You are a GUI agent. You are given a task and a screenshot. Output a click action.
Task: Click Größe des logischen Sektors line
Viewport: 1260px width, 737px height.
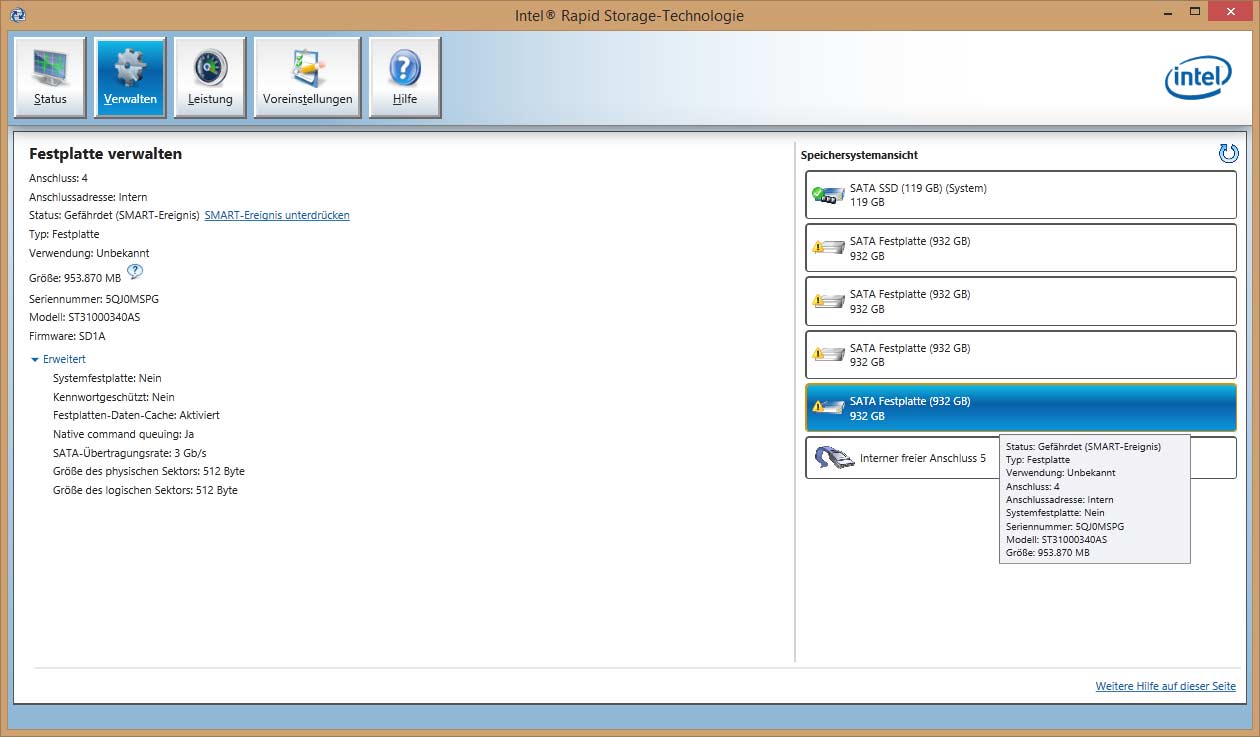click(145, 490)
